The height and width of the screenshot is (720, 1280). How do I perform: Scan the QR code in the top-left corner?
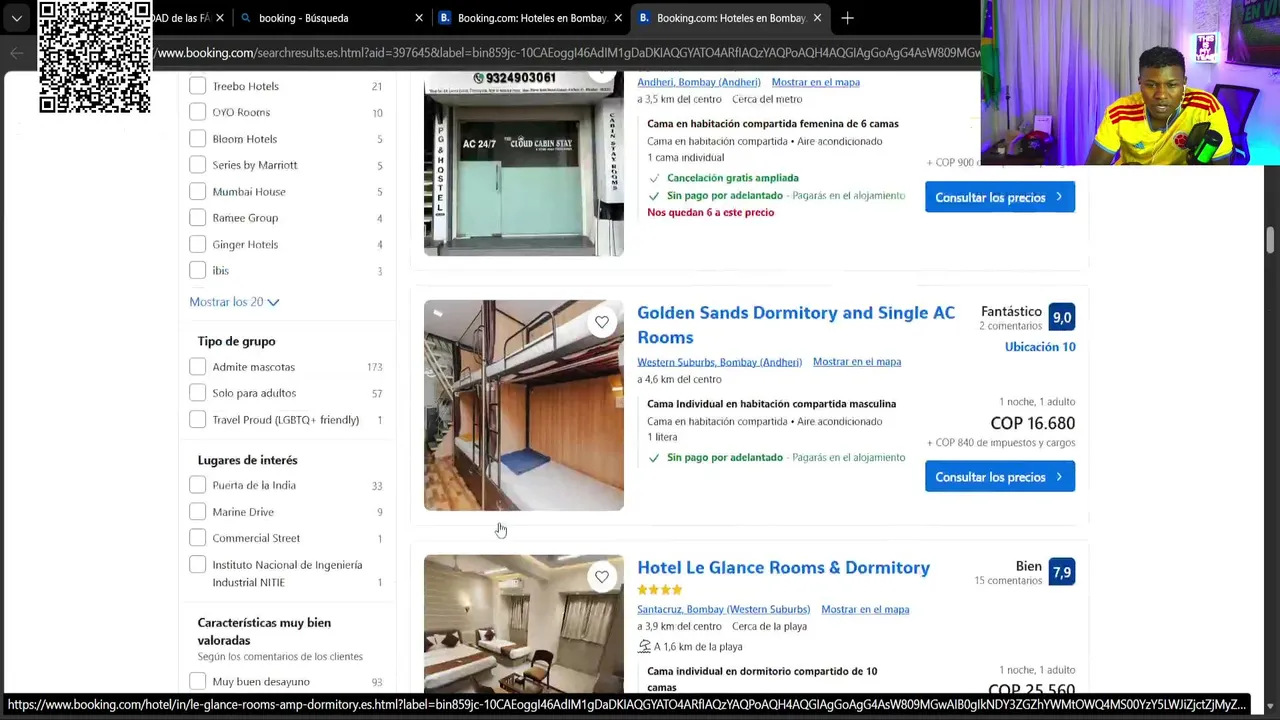coord(95,56)
